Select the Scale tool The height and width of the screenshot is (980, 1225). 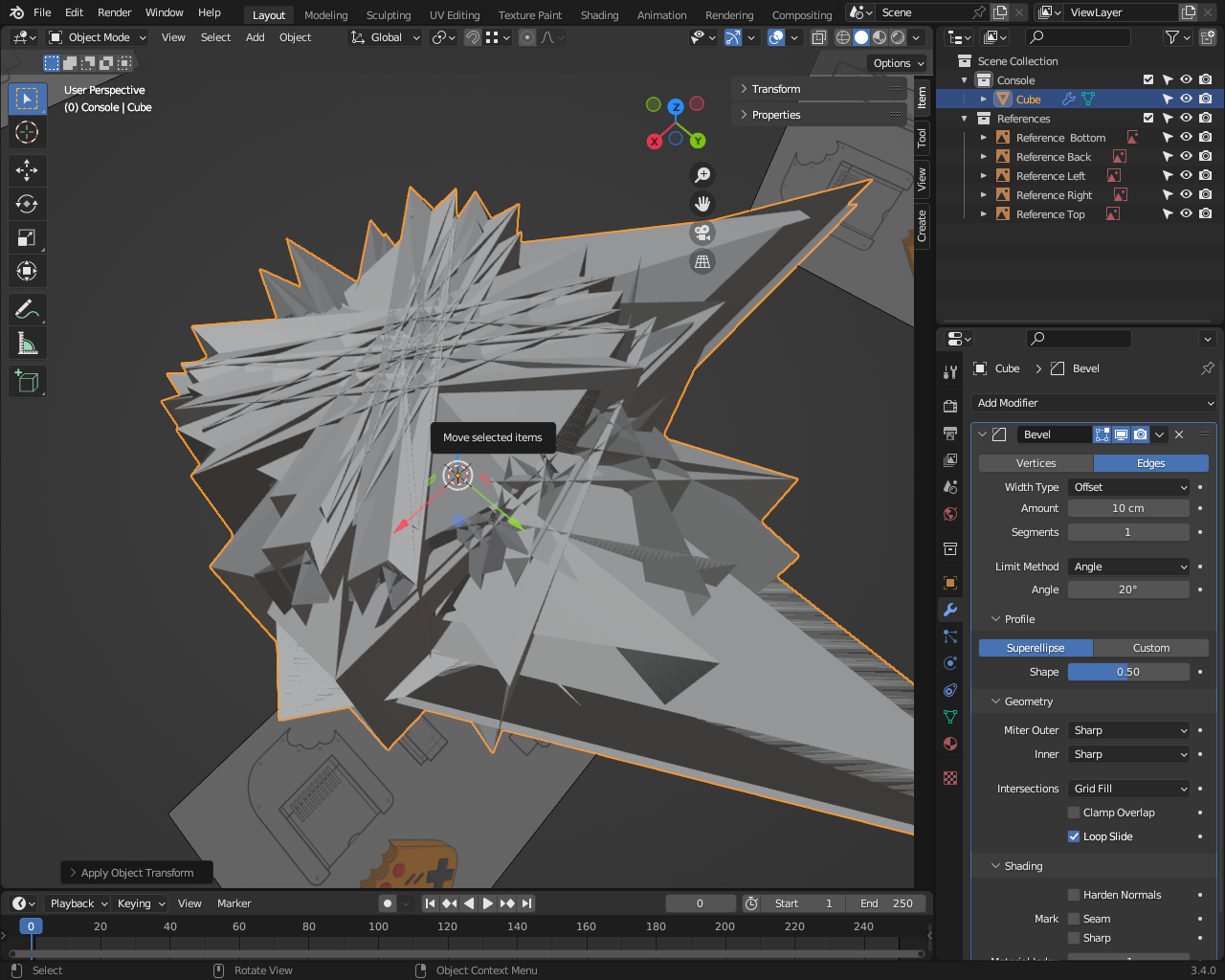[x=27, y=237]
